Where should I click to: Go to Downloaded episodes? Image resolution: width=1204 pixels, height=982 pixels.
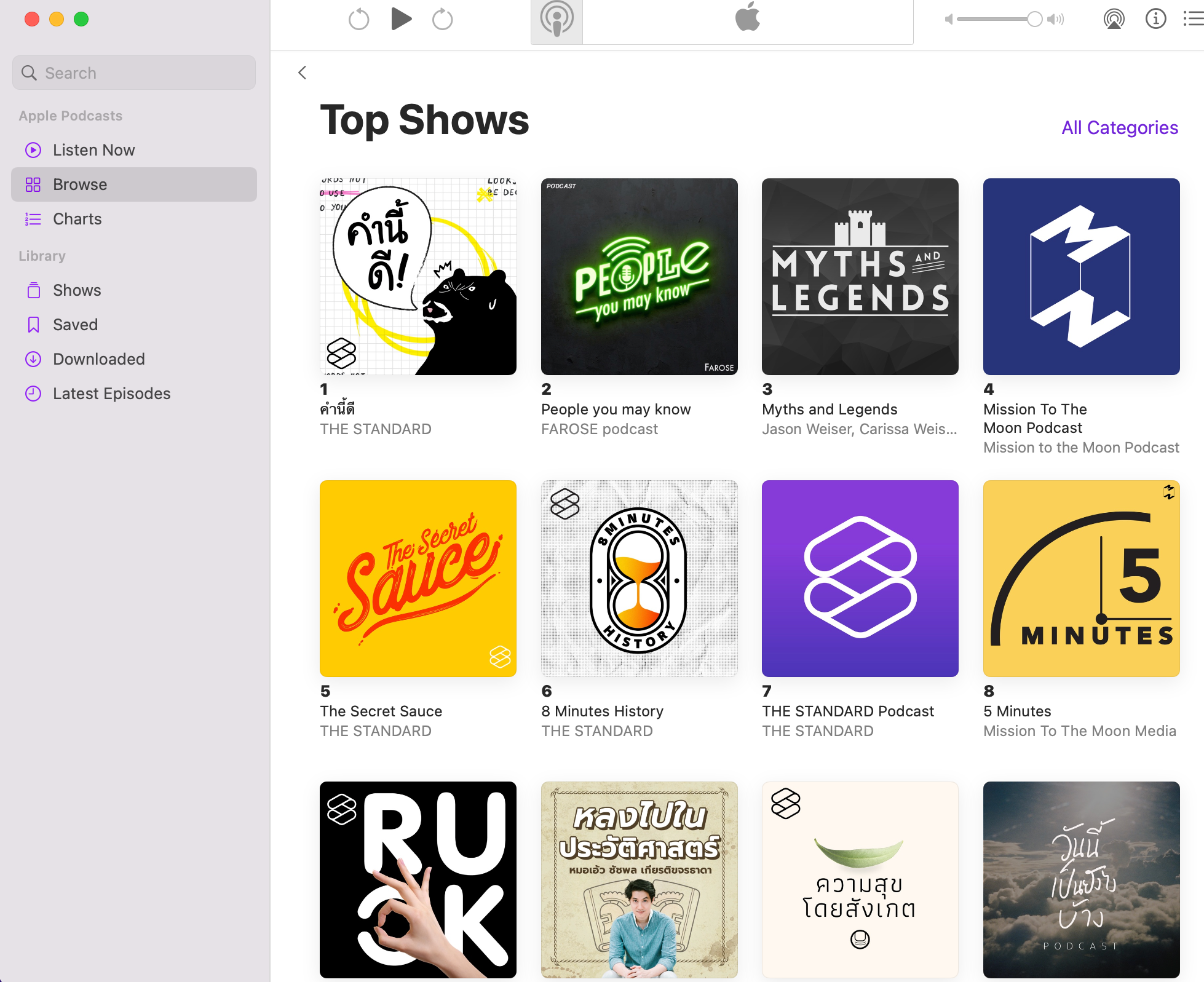pyautogui.click(x=98, y=359)
